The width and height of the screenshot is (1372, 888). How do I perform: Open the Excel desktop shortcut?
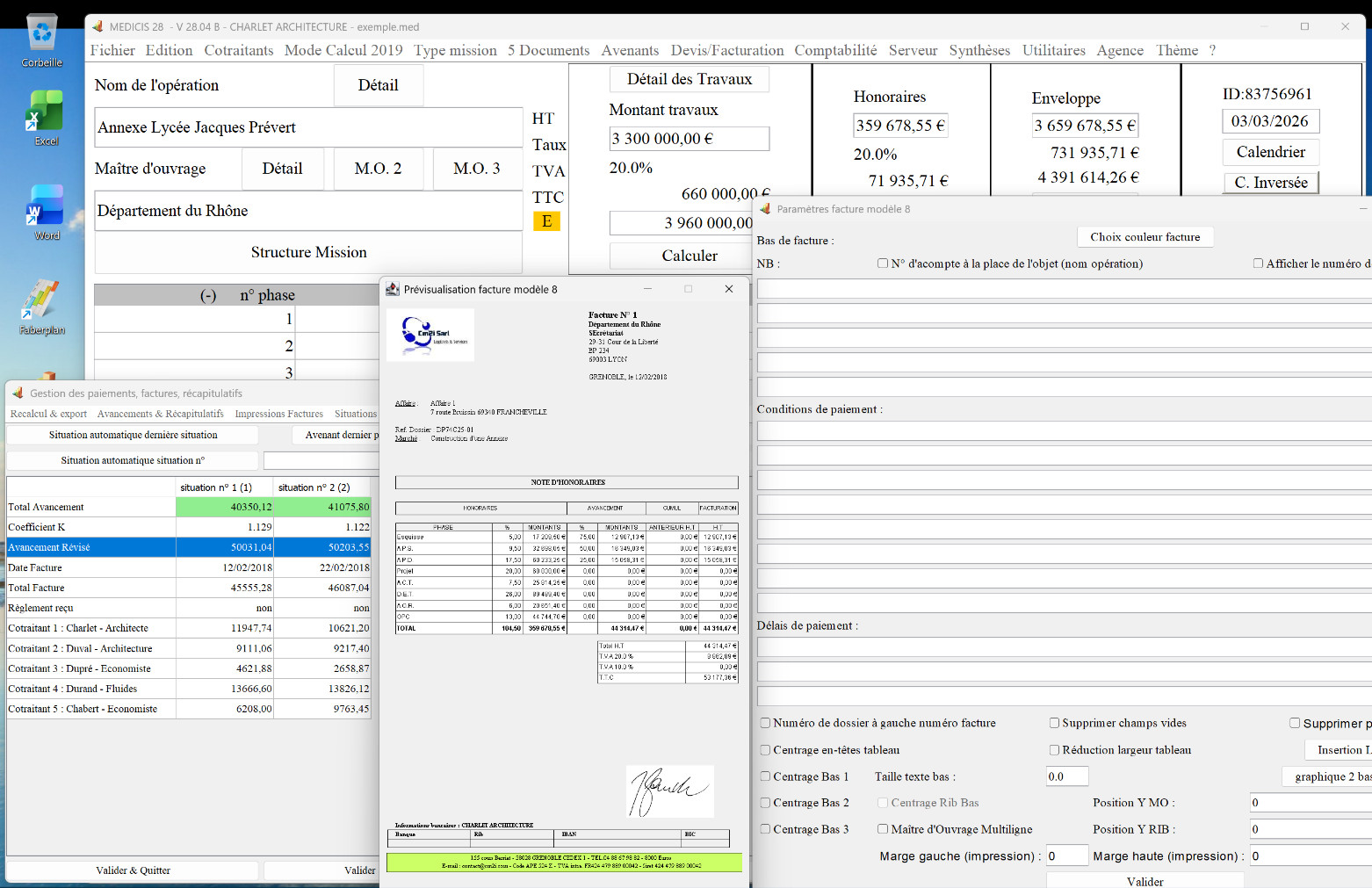[45, 118]
